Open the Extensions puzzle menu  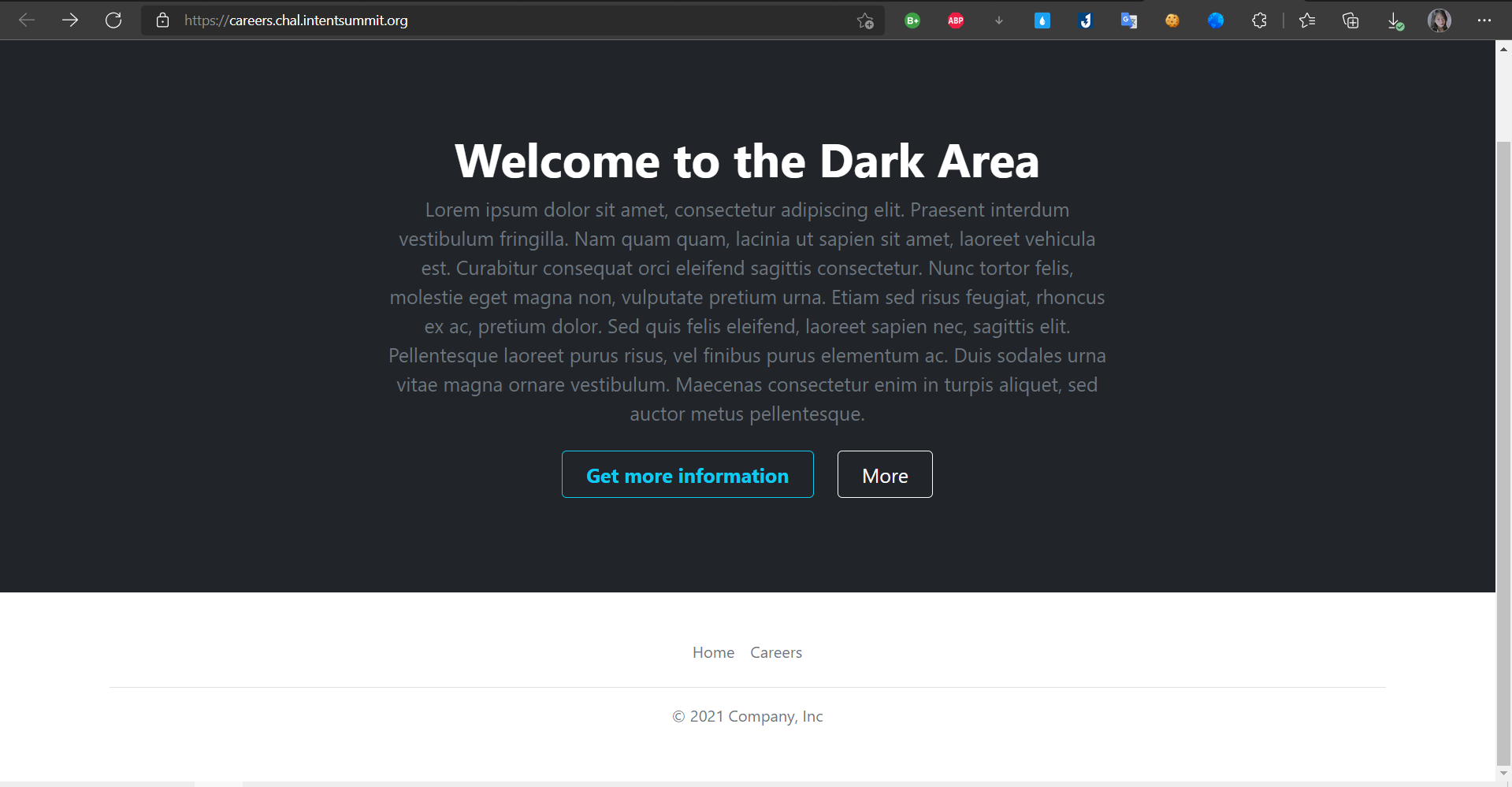1259,20
